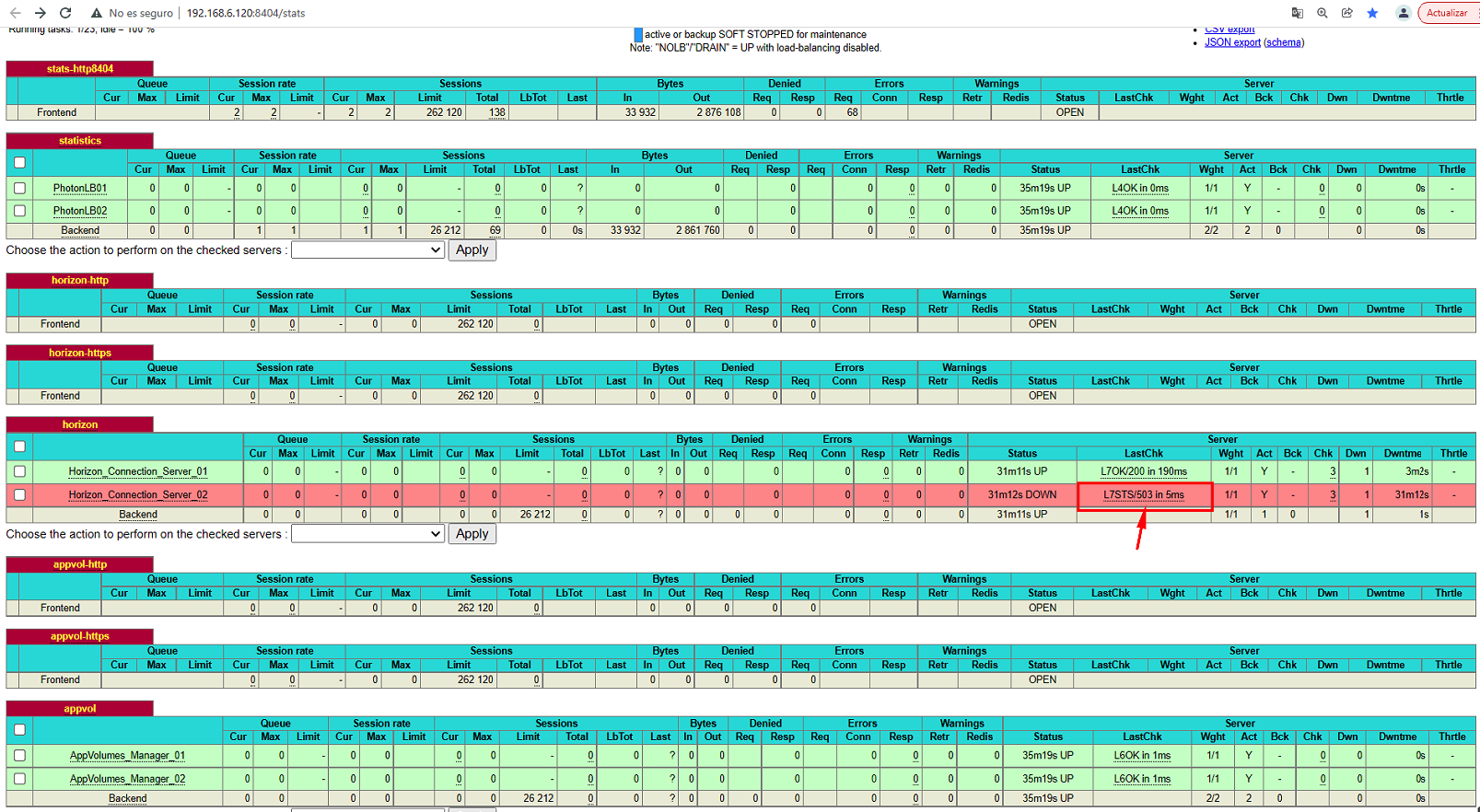Open the Horizon_Connection_Server_02 link
The width and height of the screenshot is (1480, 812).
click(138, 494)
